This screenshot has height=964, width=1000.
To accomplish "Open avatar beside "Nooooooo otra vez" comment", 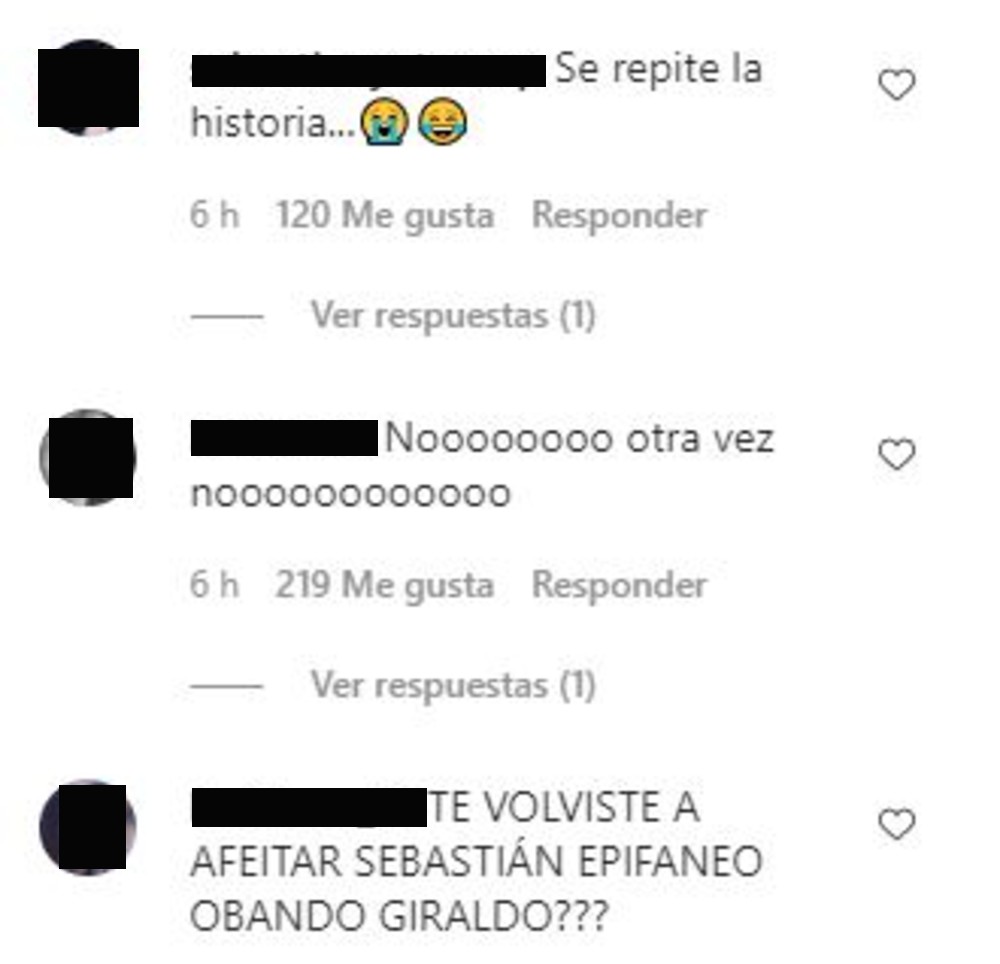I will point(88,458).
